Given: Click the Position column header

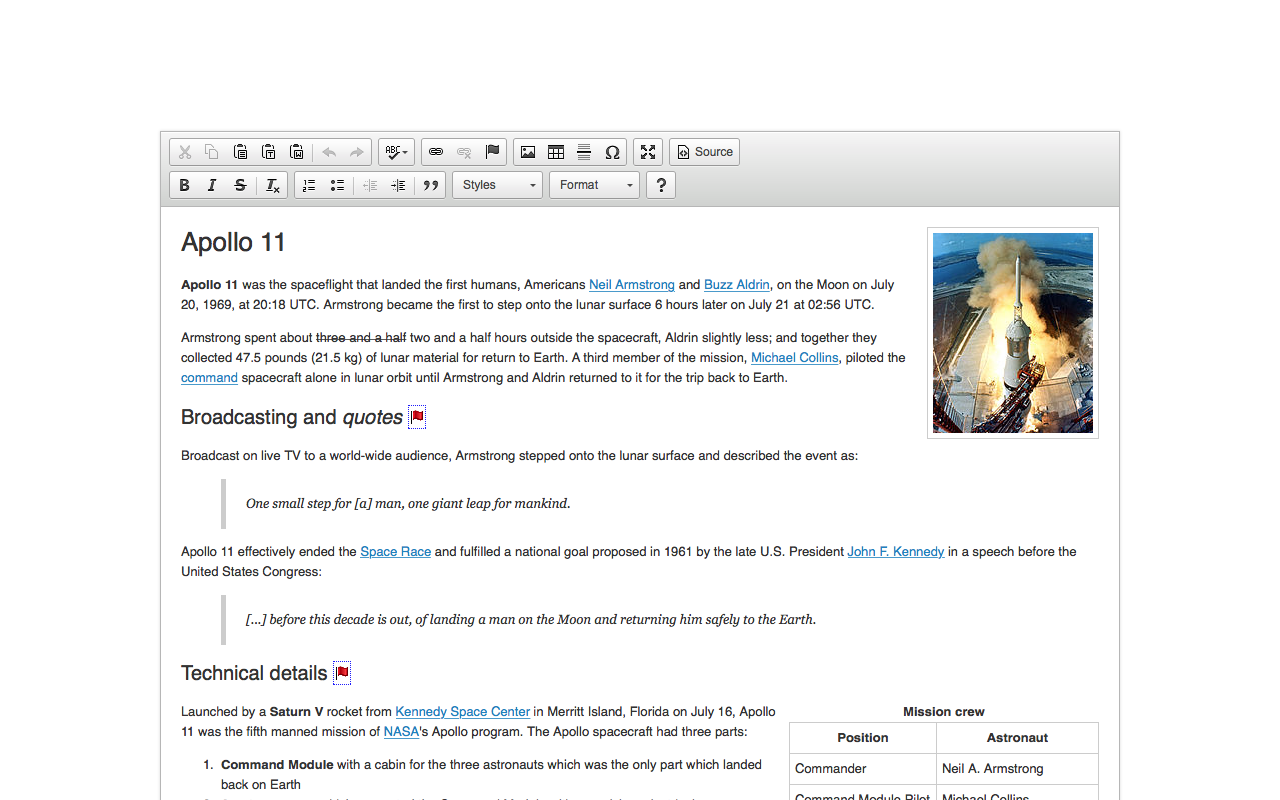Looking at the screenshot, I should (863, 738).
